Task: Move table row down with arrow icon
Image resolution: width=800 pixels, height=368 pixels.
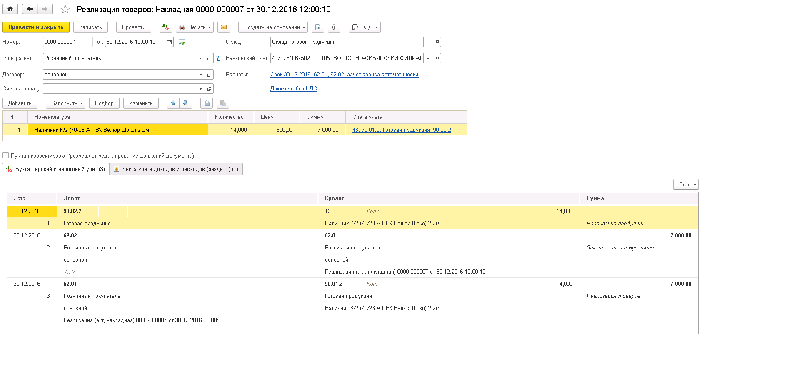Action: click(184, 103)
